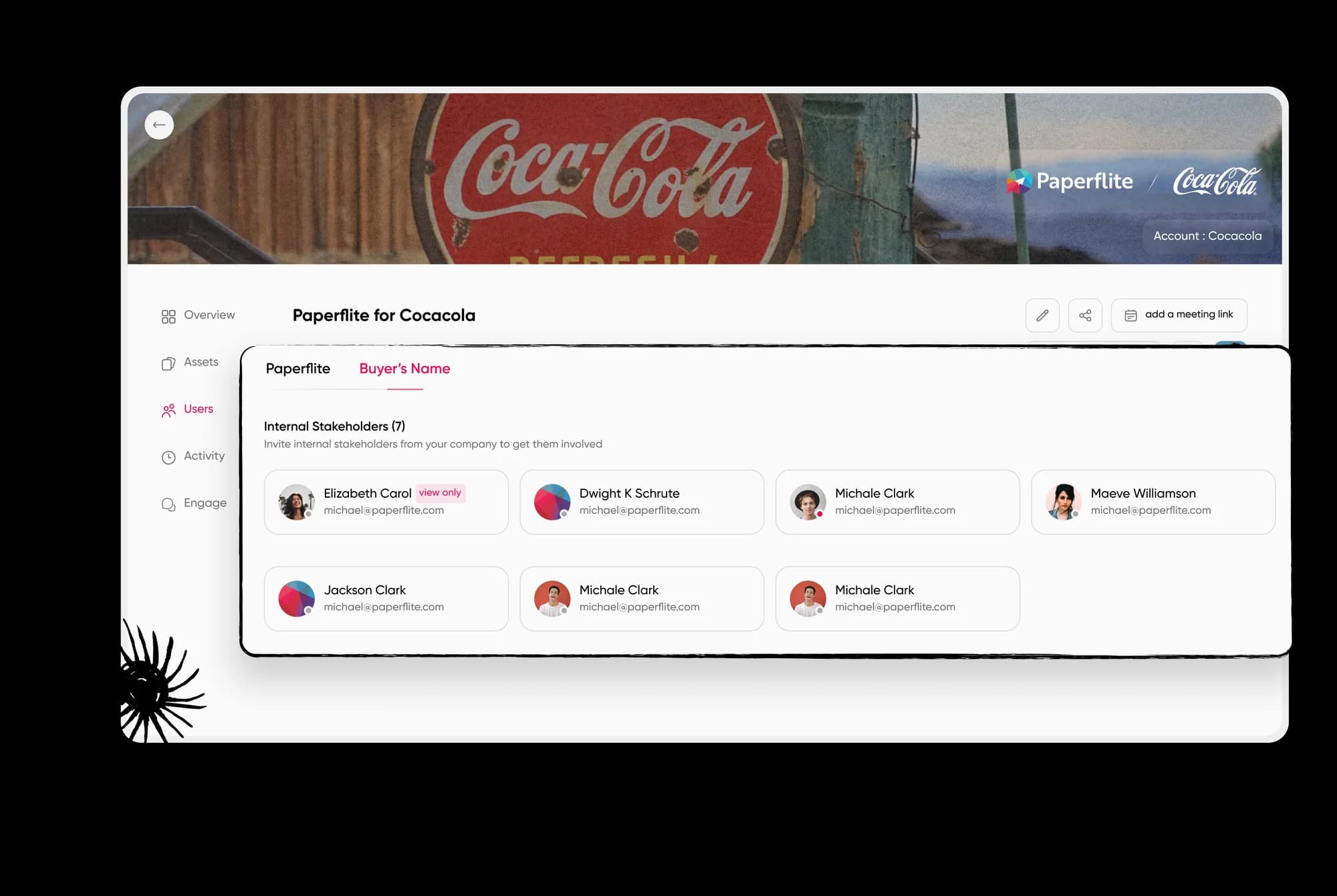This screenshot has height=896, width=1337.
Task: Click the Assets copy icon
Action: [x=168, y=363]
